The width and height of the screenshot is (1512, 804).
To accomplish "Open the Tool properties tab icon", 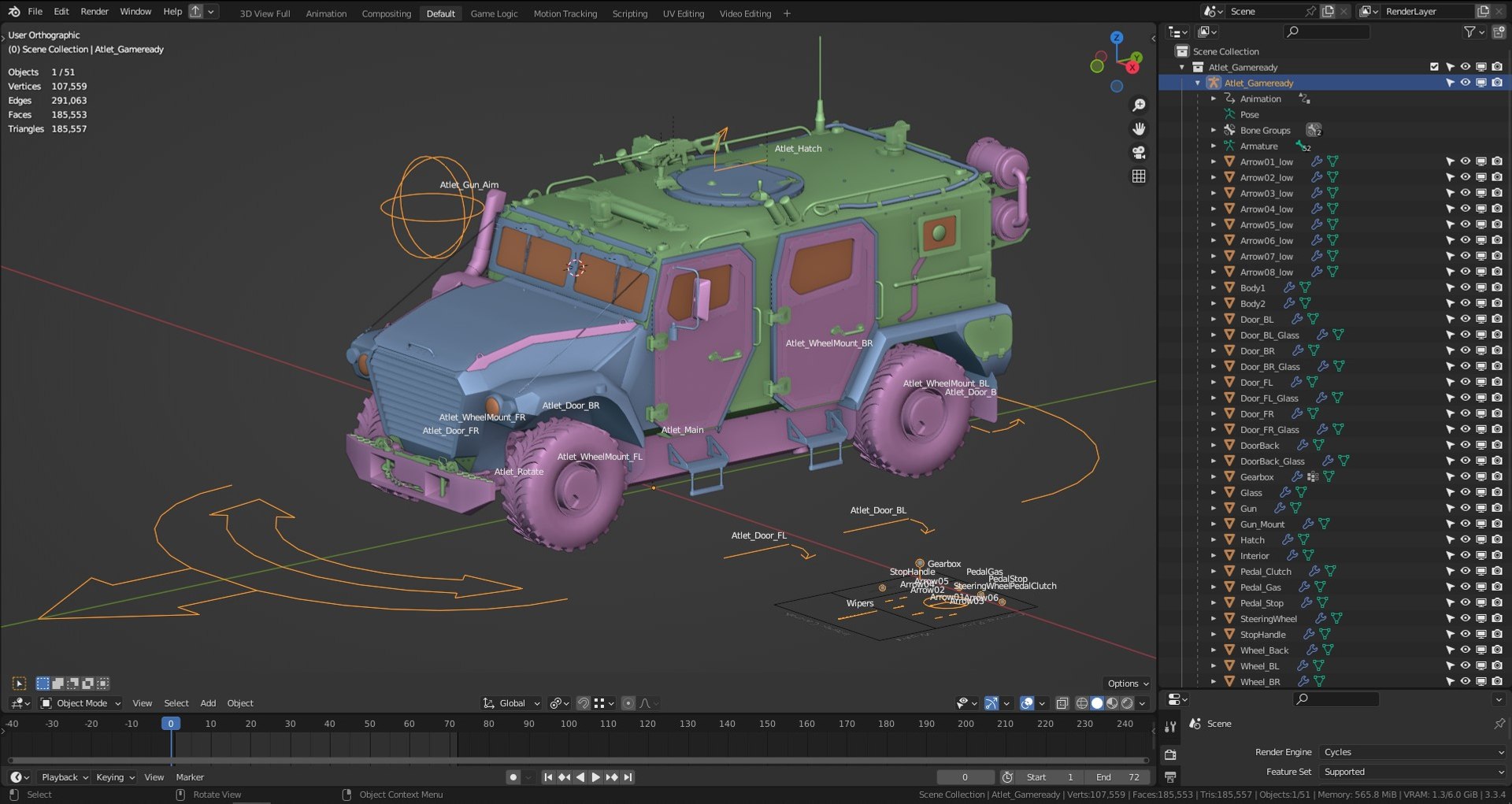I will pyautogui.click(x=1170, y=726).
